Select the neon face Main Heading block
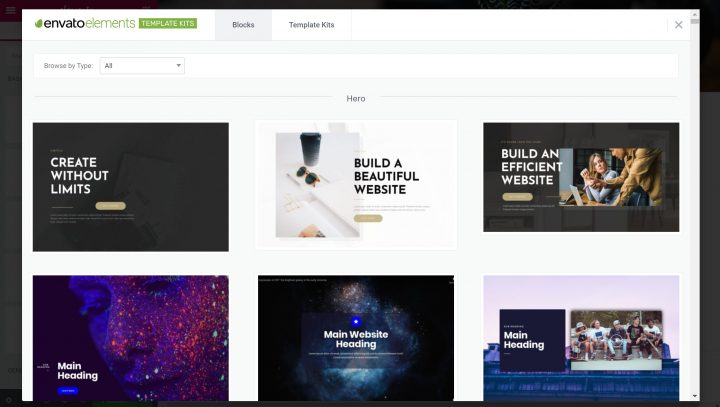720x407 pixels. (130, 338)
